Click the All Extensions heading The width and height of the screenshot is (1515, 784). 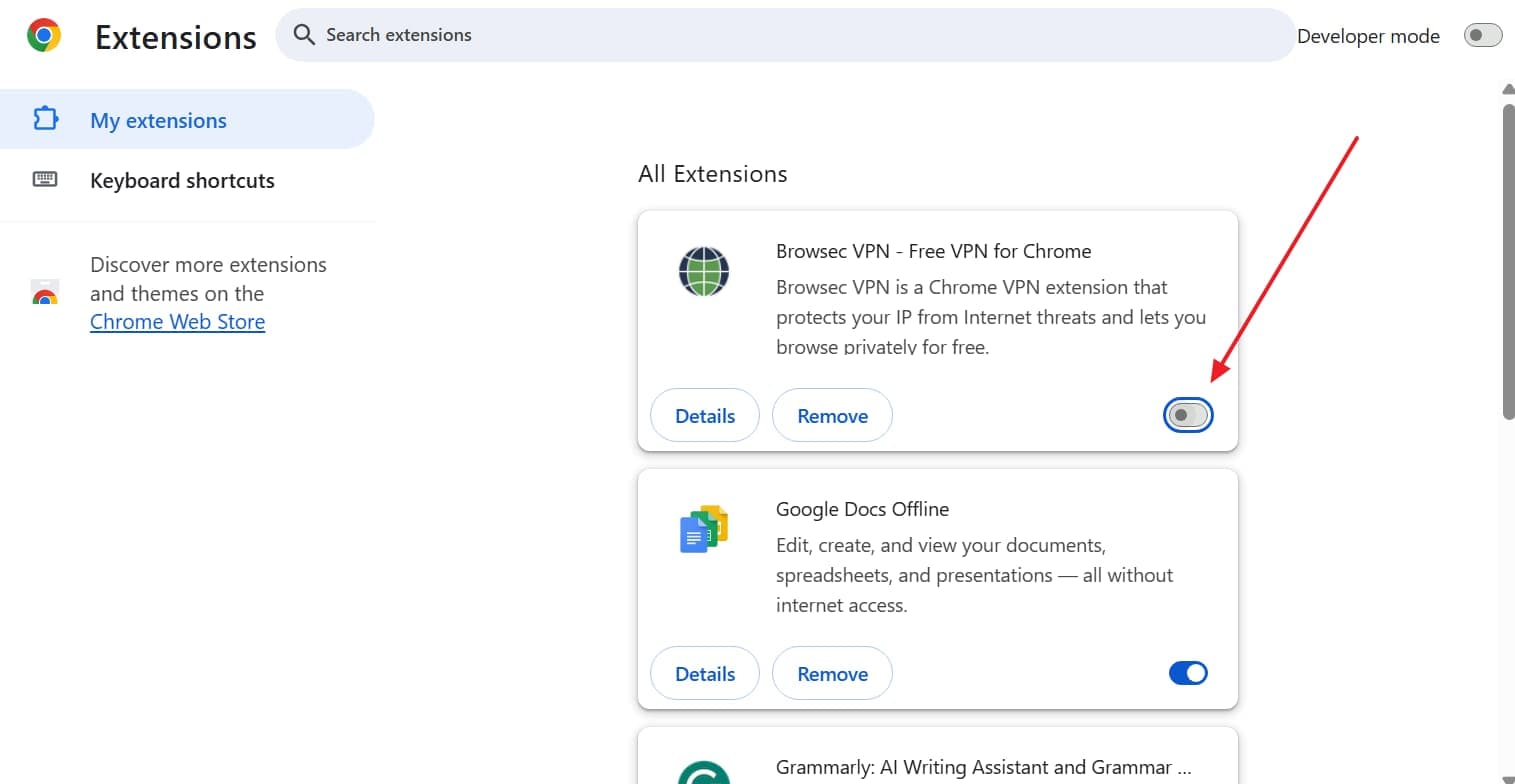(713, 174)
